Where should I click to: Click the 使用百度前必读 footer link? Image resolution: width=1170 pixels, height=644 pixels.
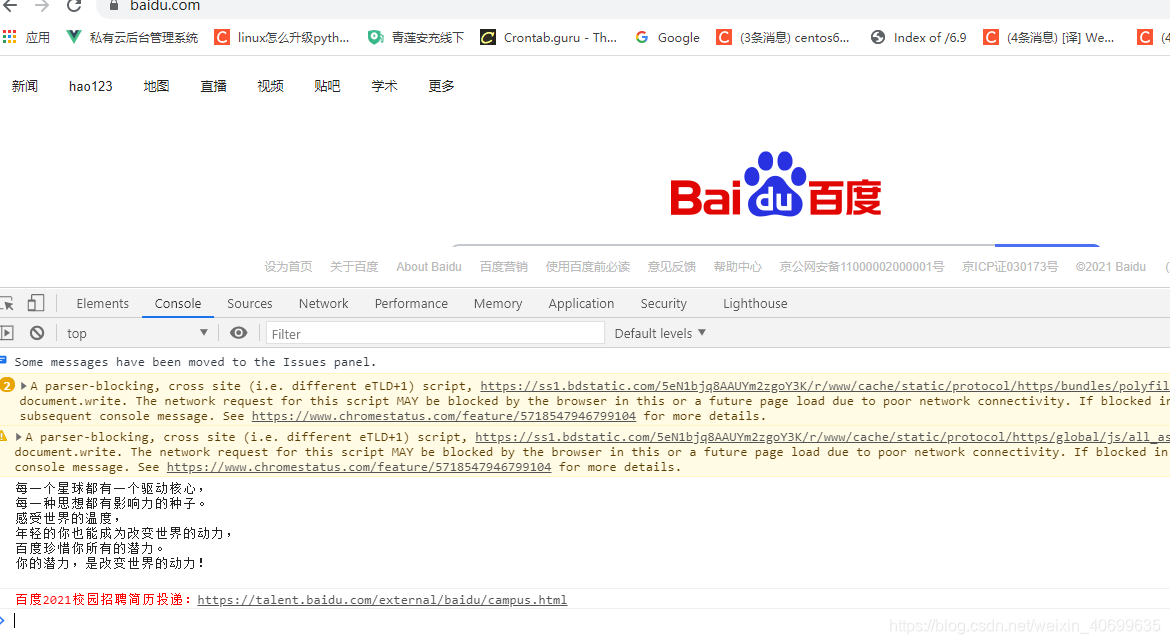(x=588, y=267)
